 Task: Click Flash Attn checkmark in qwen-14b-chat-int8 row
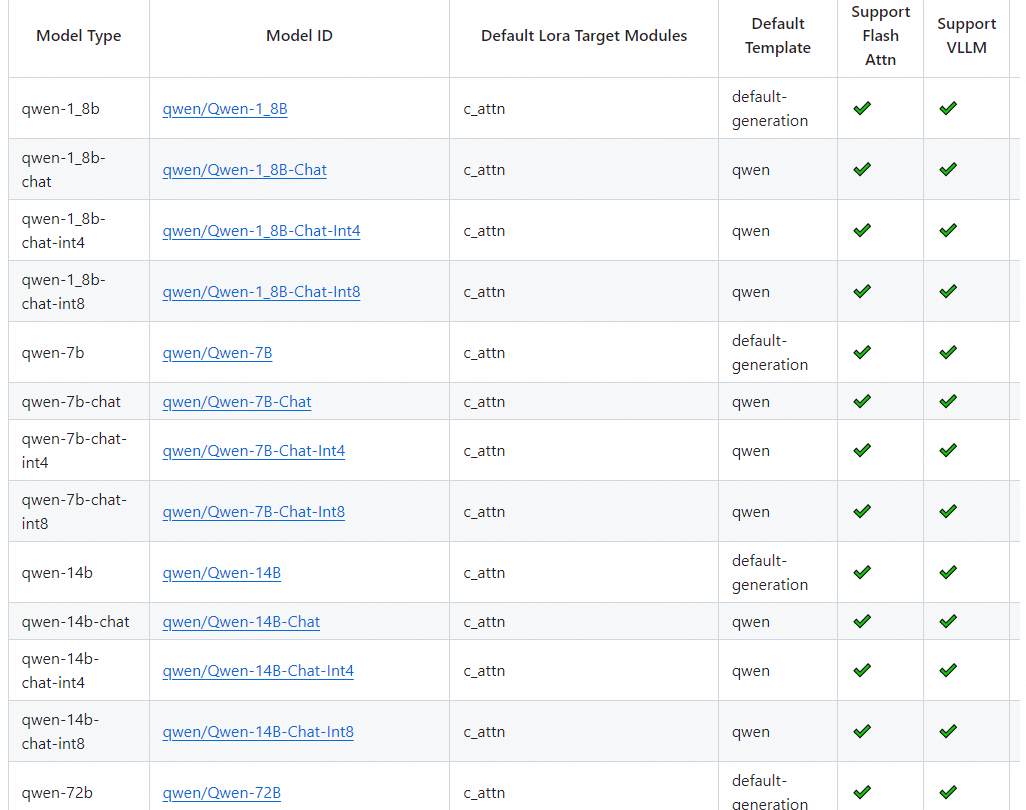click(862, 731)
